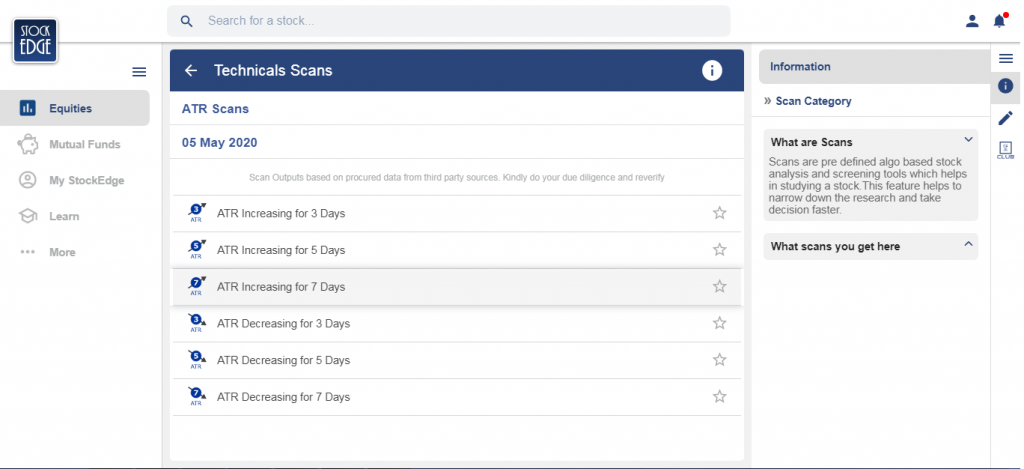This screenshot has height=469, width=1024.
Task: Favorite ATR Decreasing for 3 Days star
Action: point(720,323)
